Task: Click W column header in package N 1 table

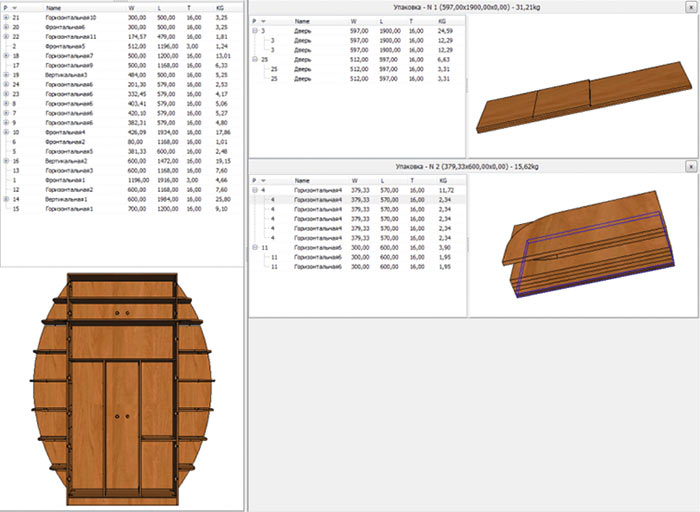Action: pos(353,20)
